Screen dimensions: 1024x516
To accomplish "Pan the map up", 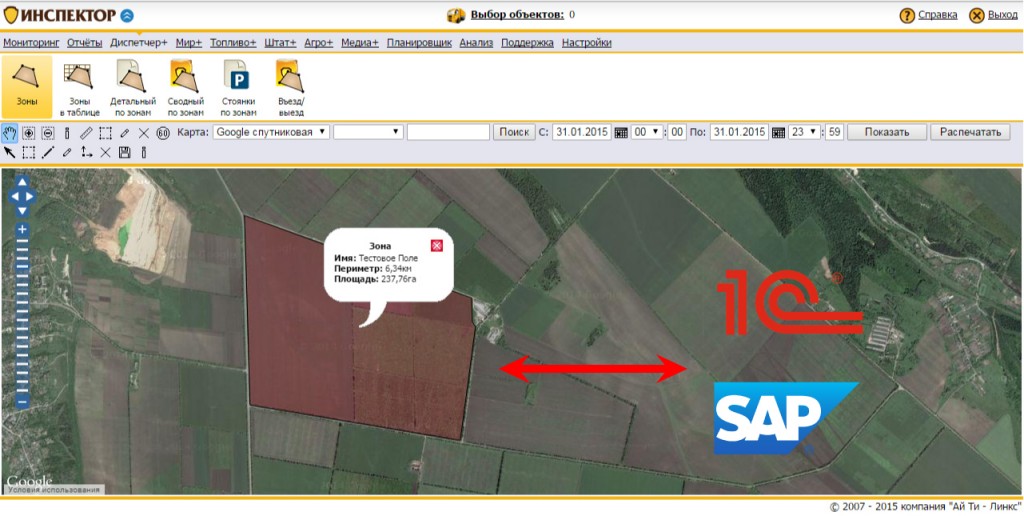I will 22,182.
